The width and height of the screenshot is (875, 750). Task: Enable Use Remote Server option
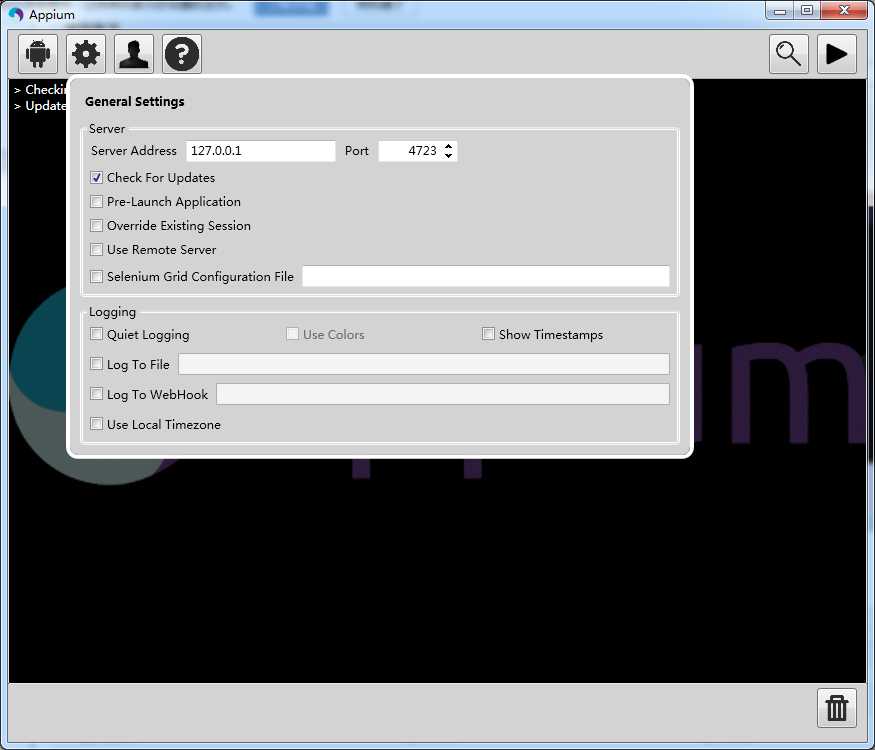click(97, 249)
